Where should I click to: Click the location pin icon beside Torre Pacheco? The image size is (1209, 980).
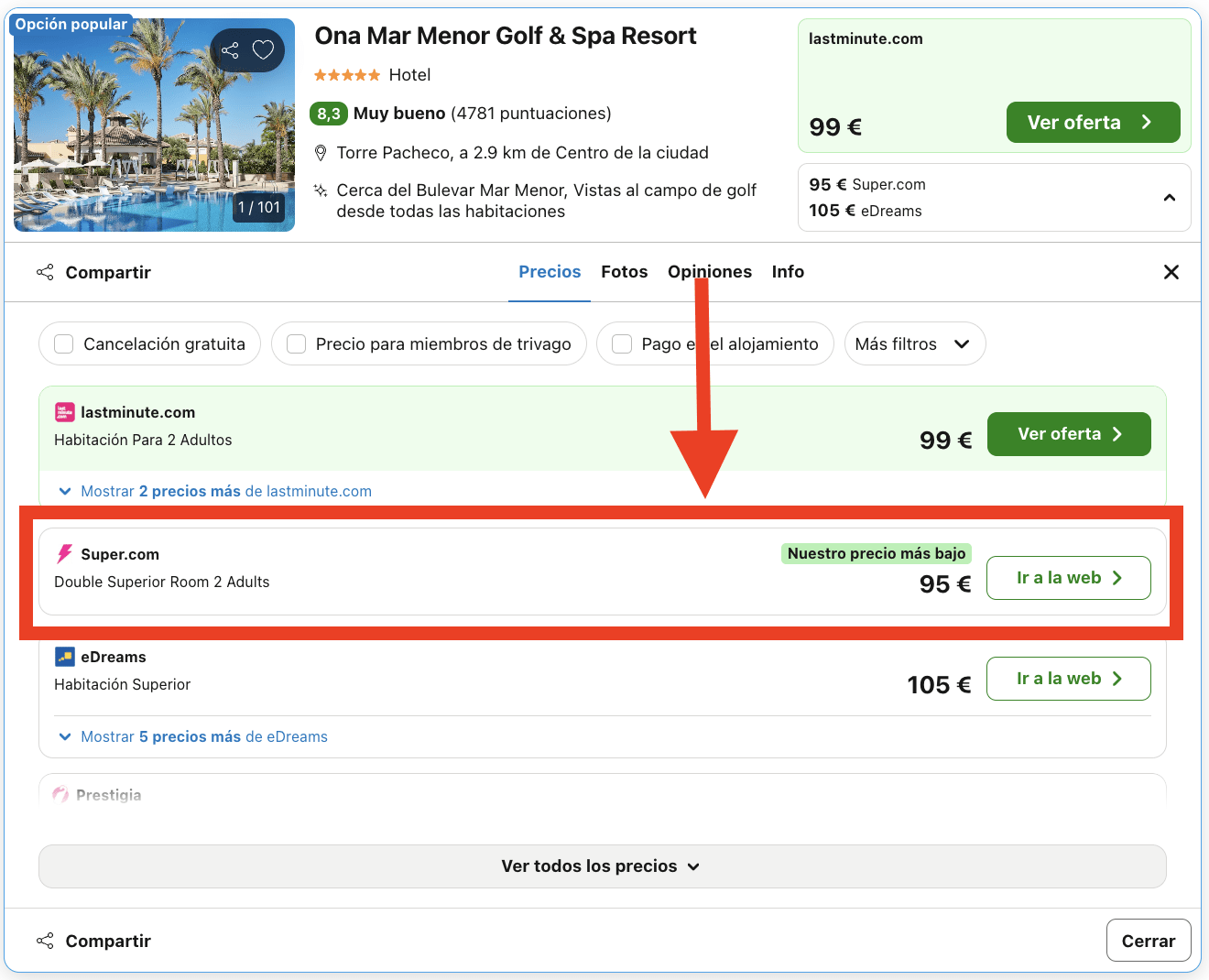click(321, 153)
